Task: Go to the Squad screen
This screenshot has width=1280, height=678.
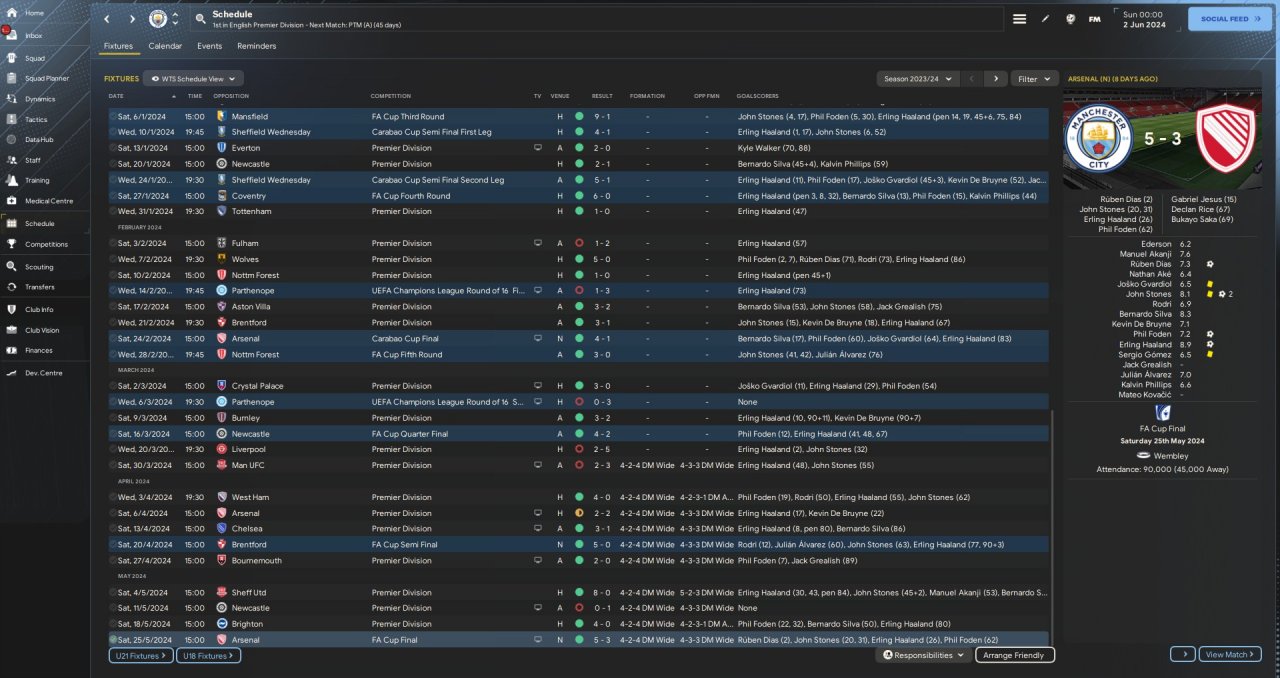Action: point(34,58)
